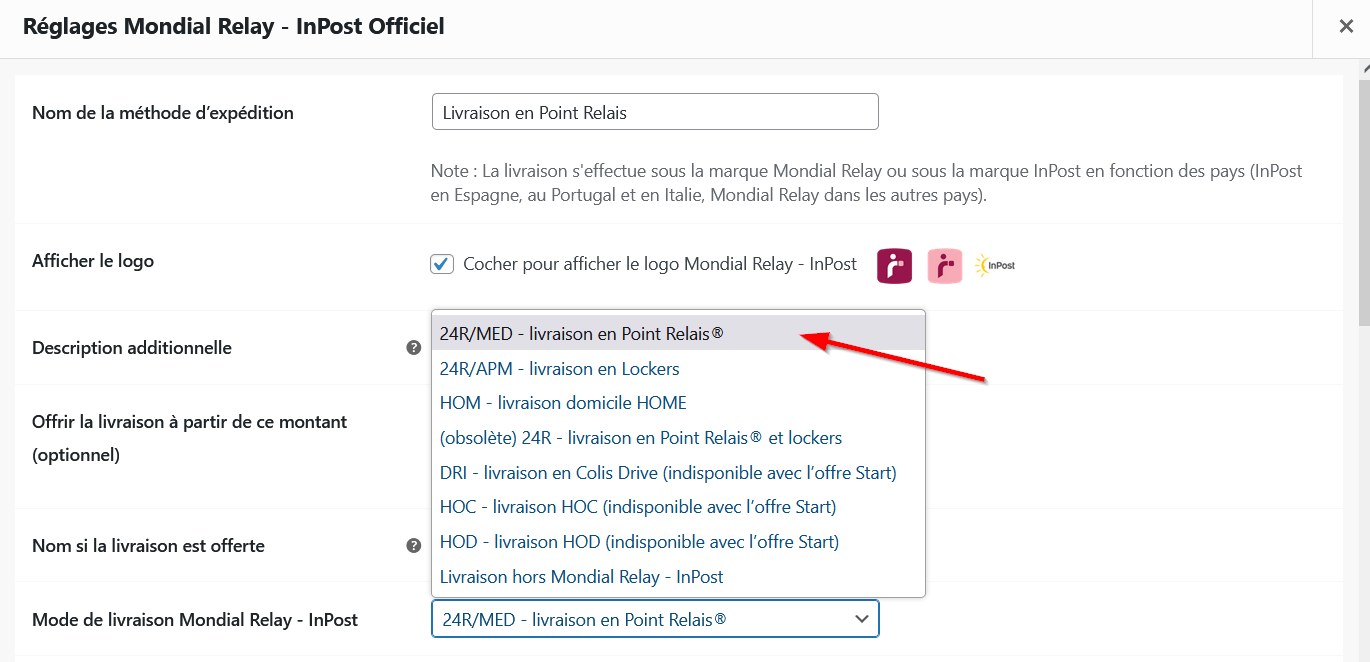Screen dimensions: 1370x662
Task: Click inside the Livraison en Point Relais text box
Action: [654, 111]
